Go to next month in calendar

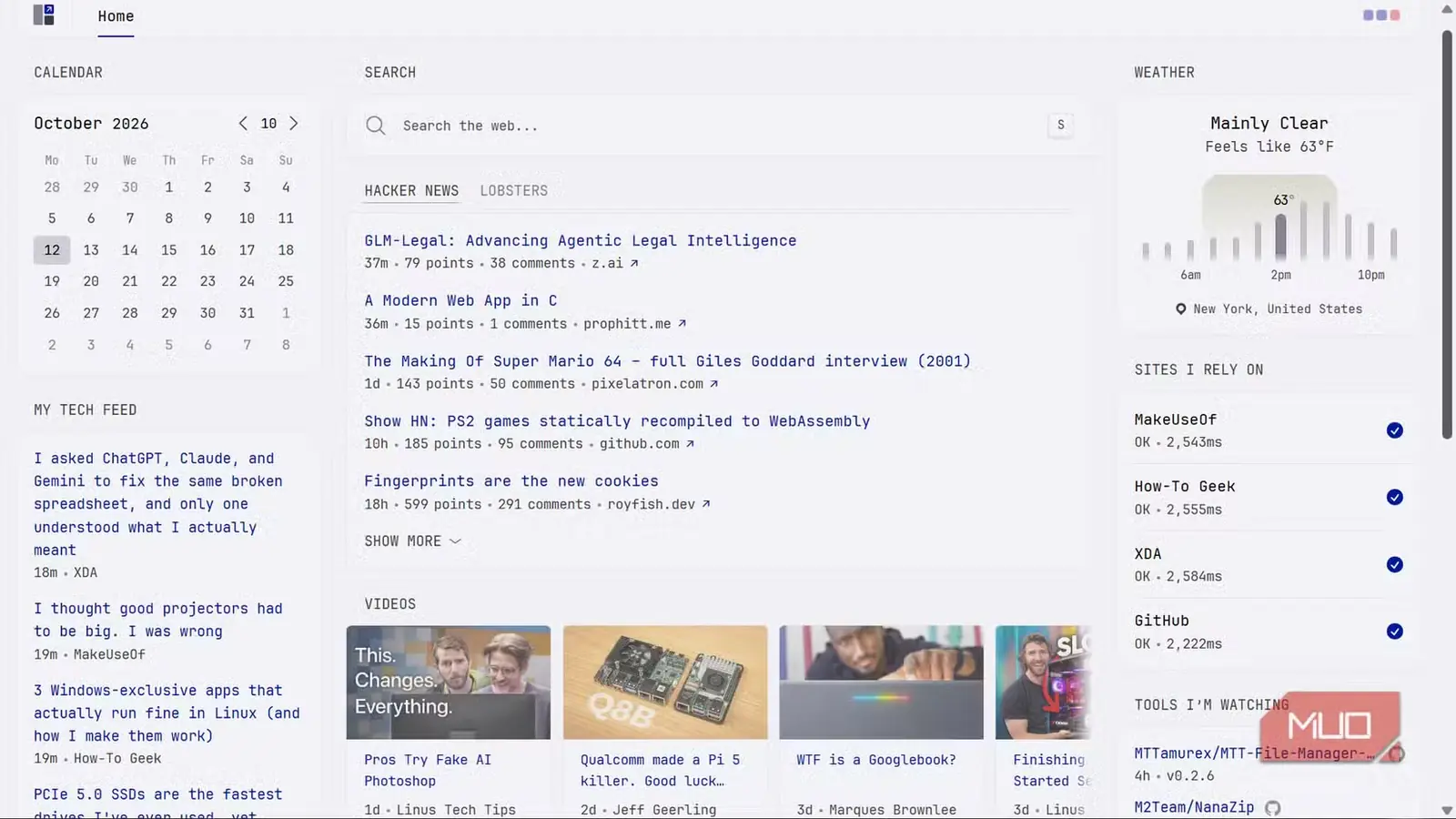[293, 123]
